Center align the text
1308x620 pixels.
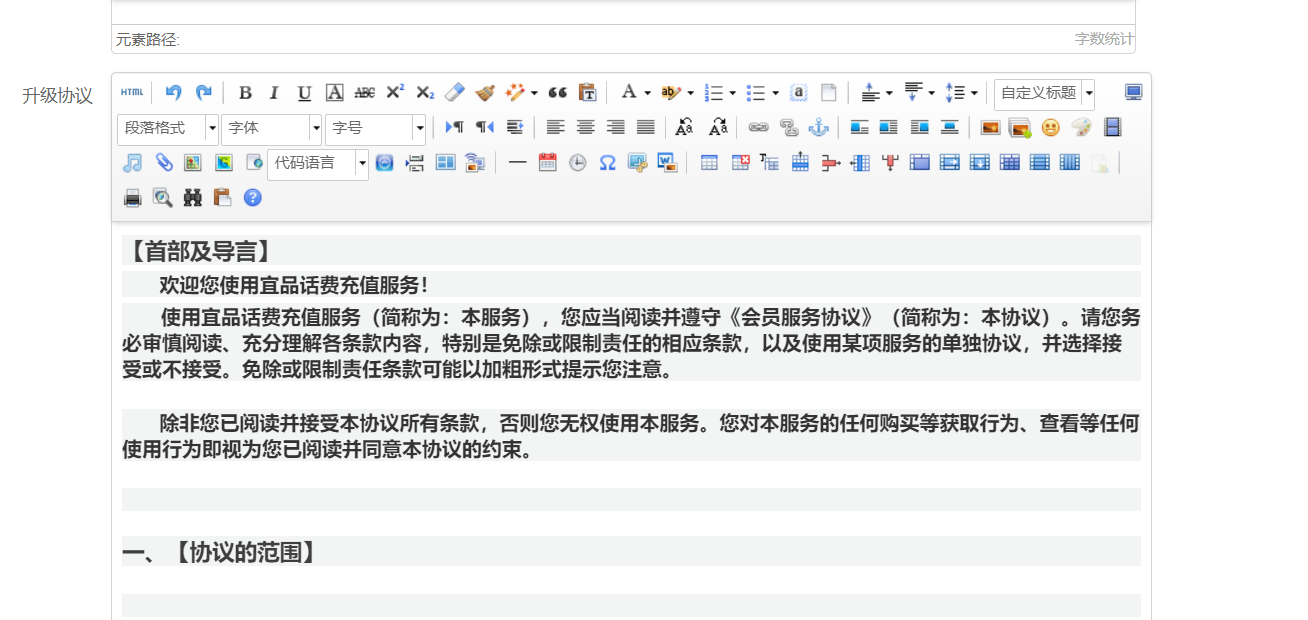tap(585, 128)
